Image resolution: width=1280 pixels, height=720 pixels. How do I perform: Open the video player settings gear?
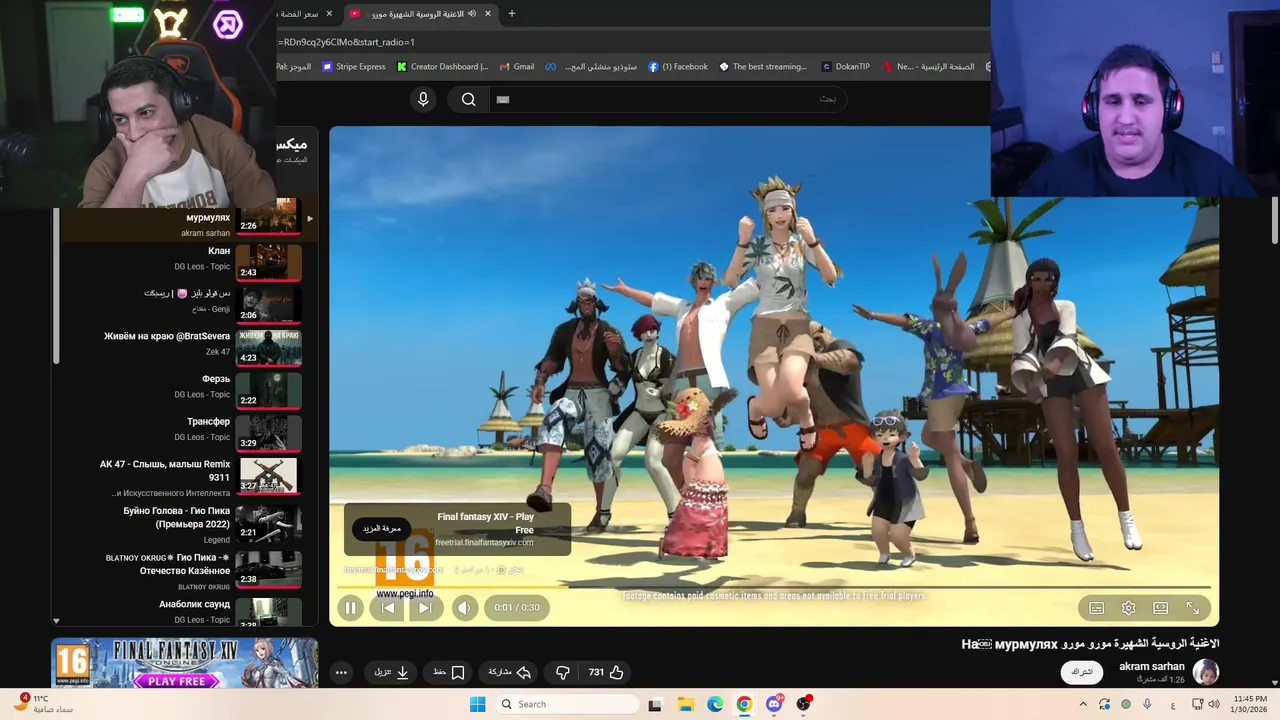tap(1128, 608)
